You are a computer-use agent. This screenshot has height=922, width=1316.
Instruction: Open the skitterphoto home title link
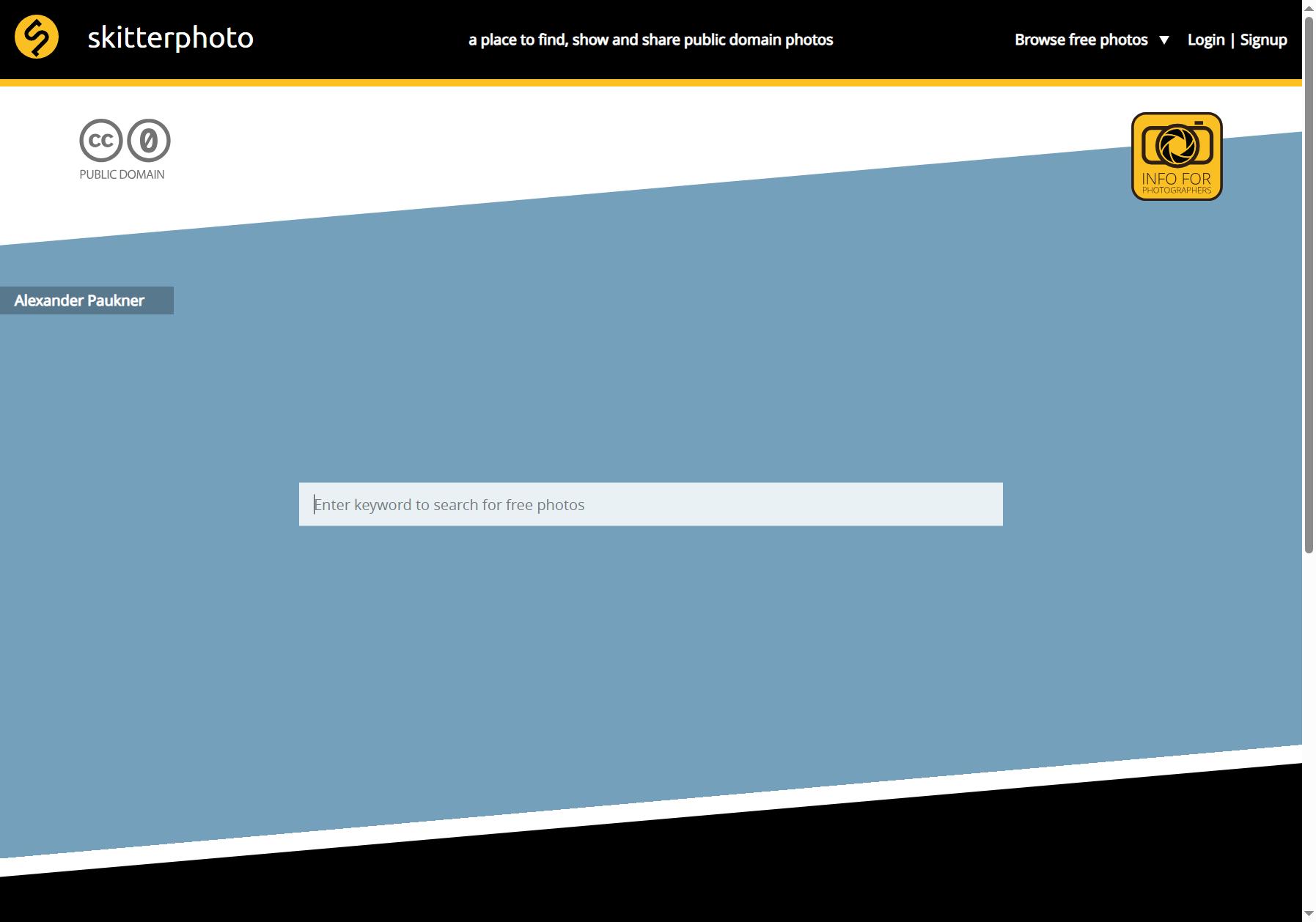coord(170,38)
